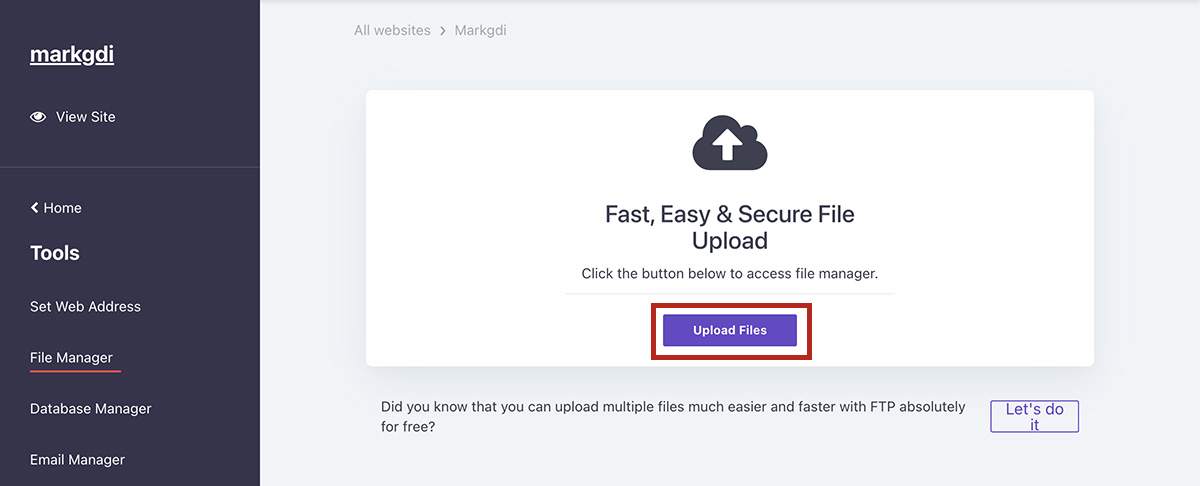The width and height of the screenshot is (1200, 486).
Task: Click the cloud upload icon
Action: tap(729, 143)
